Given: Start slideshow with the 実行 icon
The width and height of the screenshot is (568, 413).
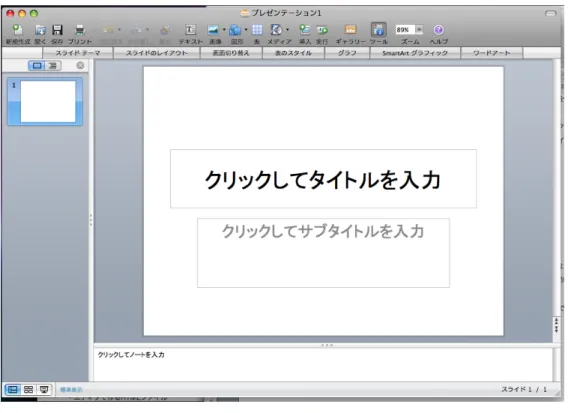Looking at the screenshot, I should pos(322,30).
